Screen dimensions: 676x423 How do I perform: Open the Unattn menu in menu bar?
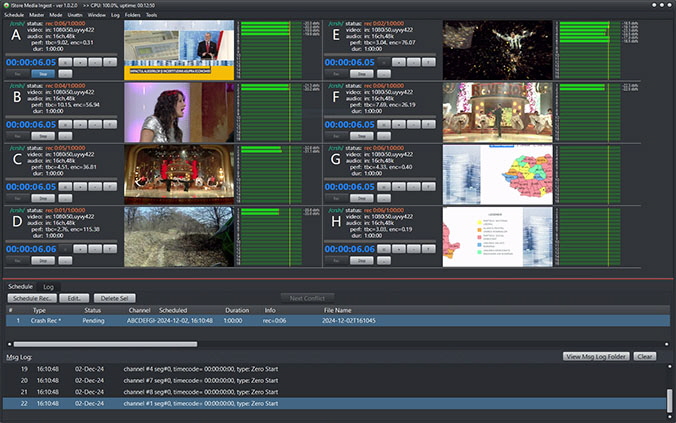click(75, 15)
